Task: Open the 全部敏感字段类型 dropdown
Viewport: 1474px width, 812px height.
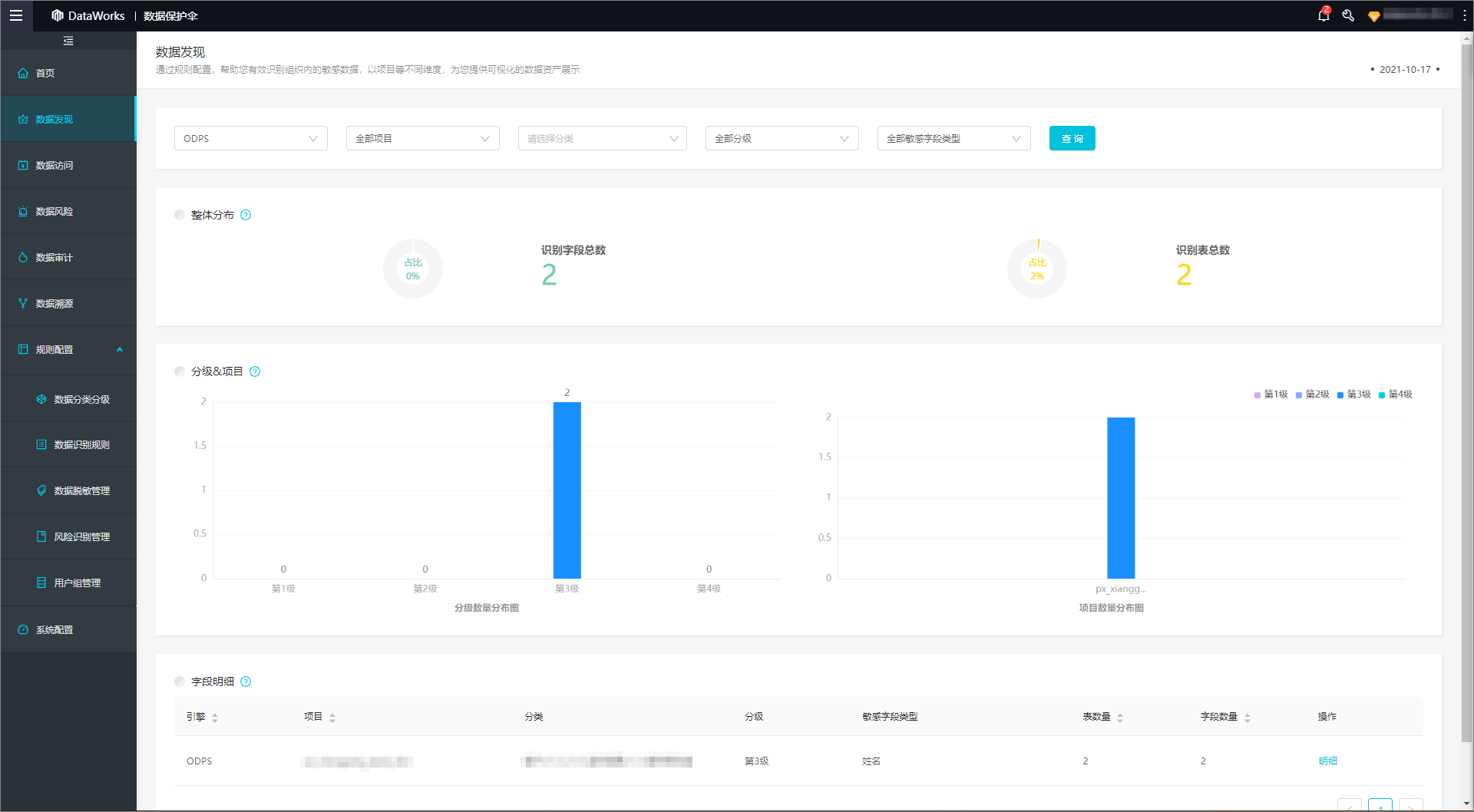Action: pyautogui.click(x=954, y=138)
